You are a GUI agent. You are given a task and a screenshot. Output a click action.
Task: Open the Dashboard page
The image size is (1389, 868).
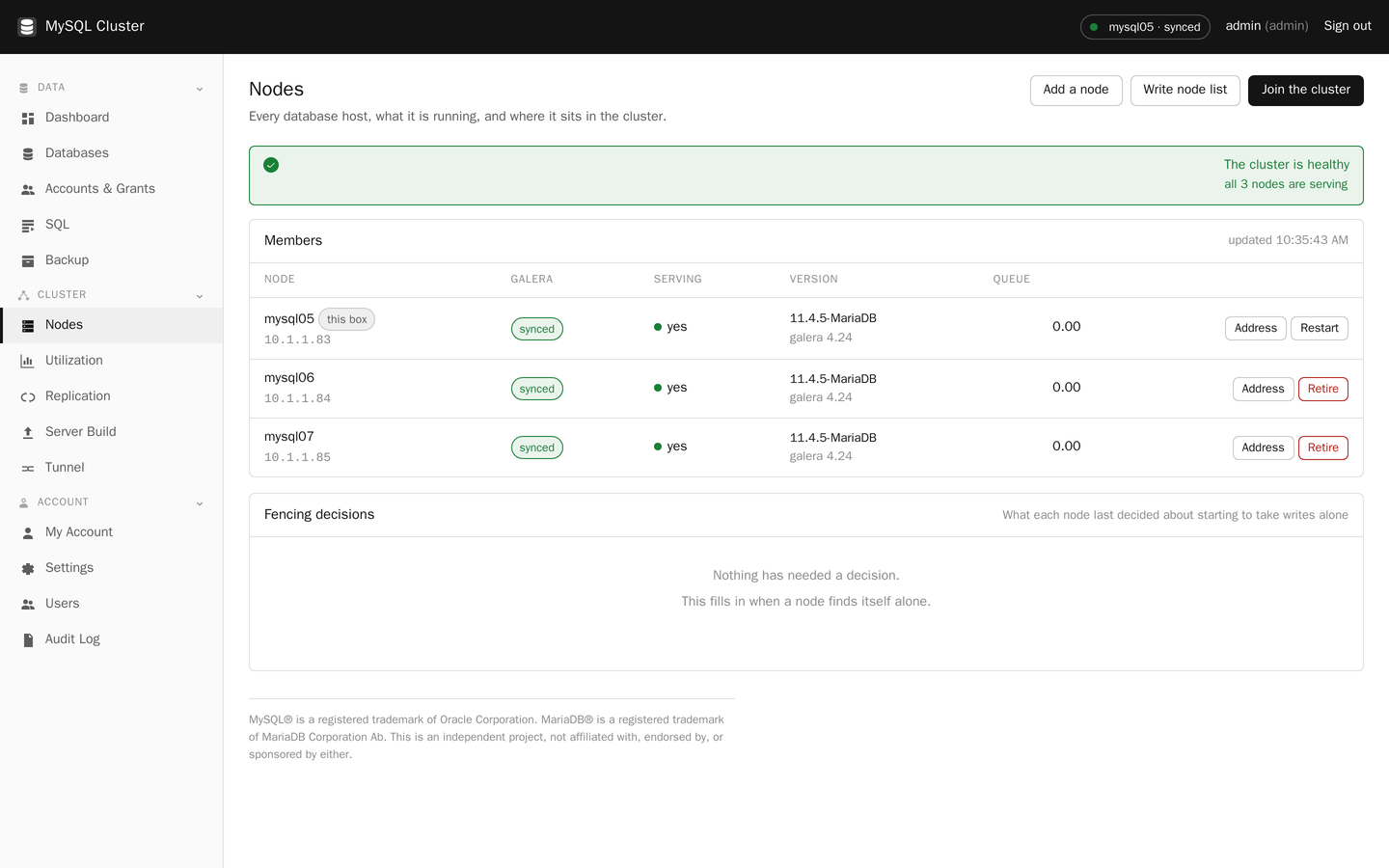[112, 118]
